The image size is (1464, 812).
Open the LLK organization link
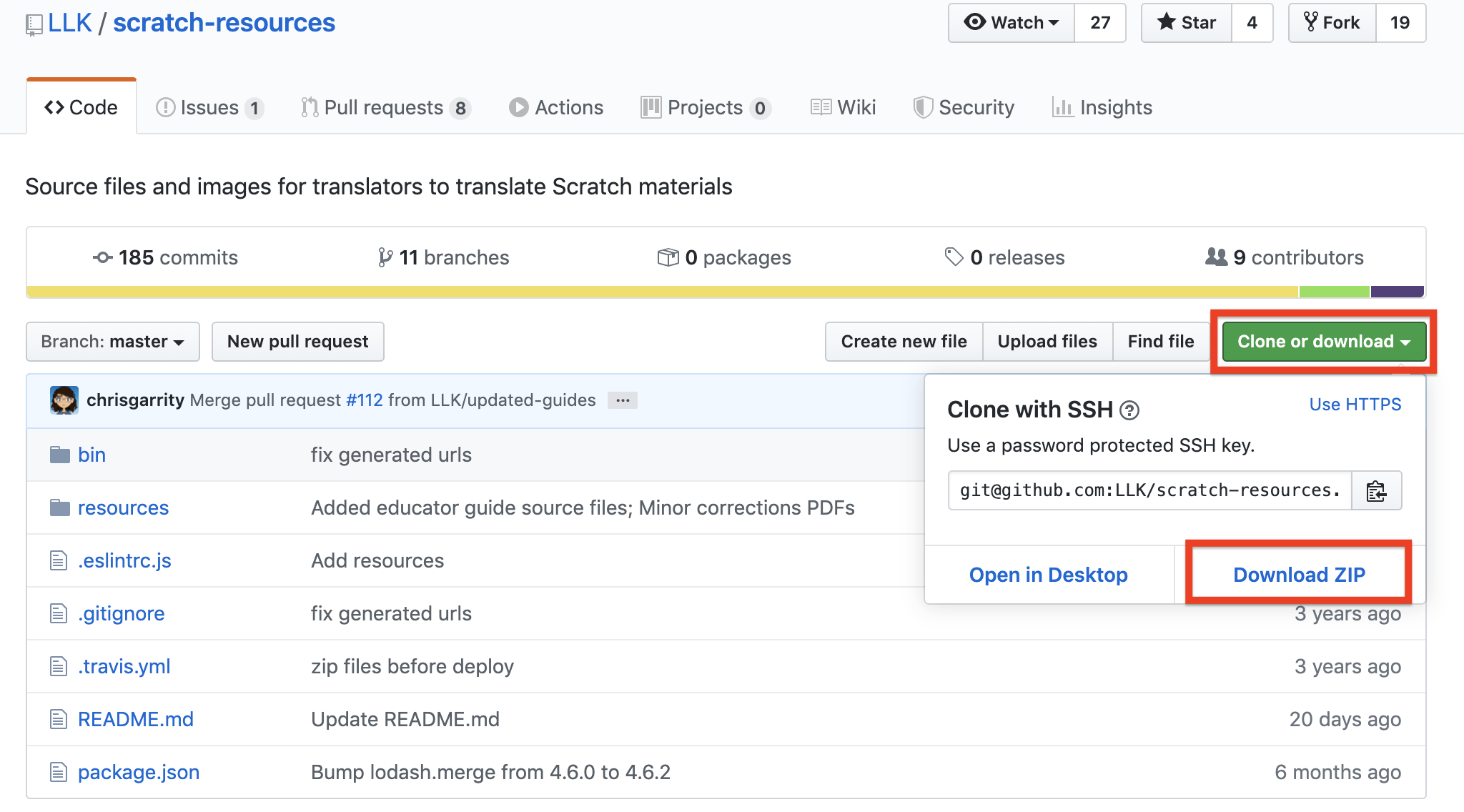[70, 23]
